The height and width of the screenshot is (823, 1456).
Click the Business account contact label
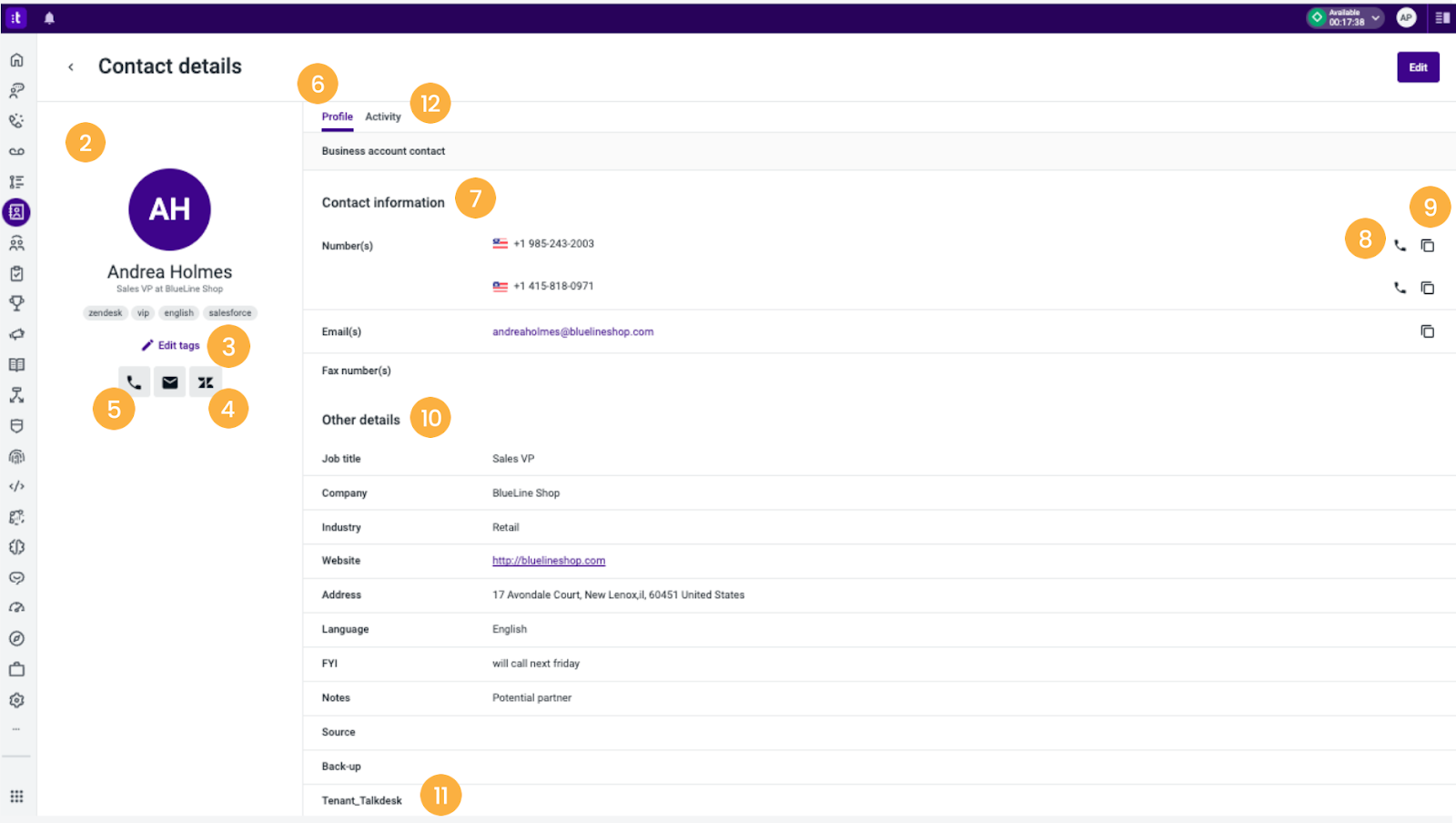pyautogui.click(x=383, y=151)
